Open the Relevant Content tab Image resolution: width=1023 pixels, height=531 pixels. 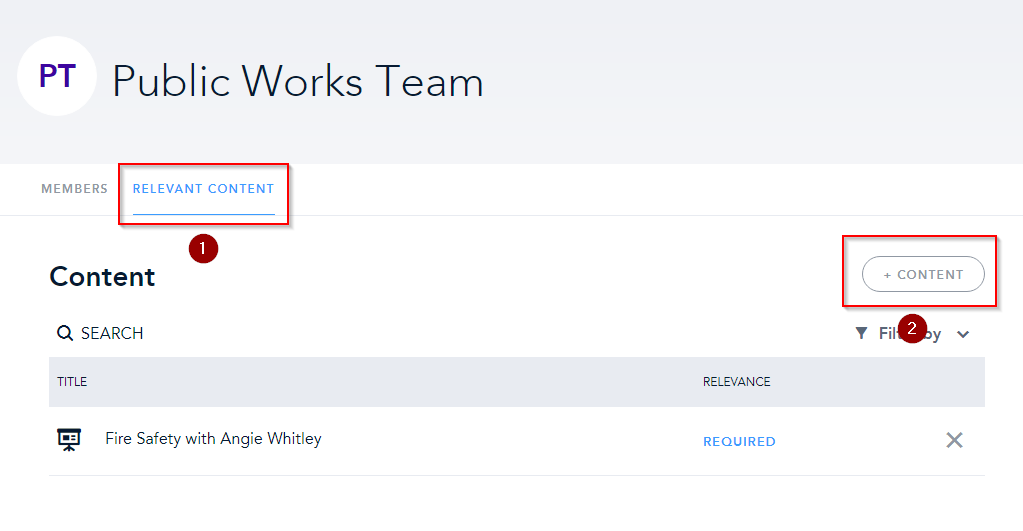point(203,189)
